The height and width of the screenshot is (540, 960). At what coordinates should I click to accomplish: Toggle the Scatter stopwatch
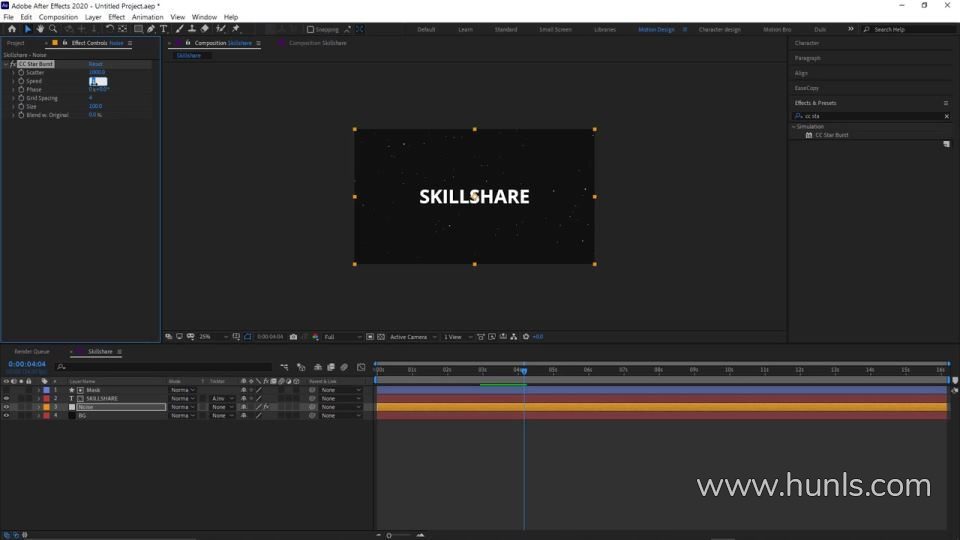[21, 72]
